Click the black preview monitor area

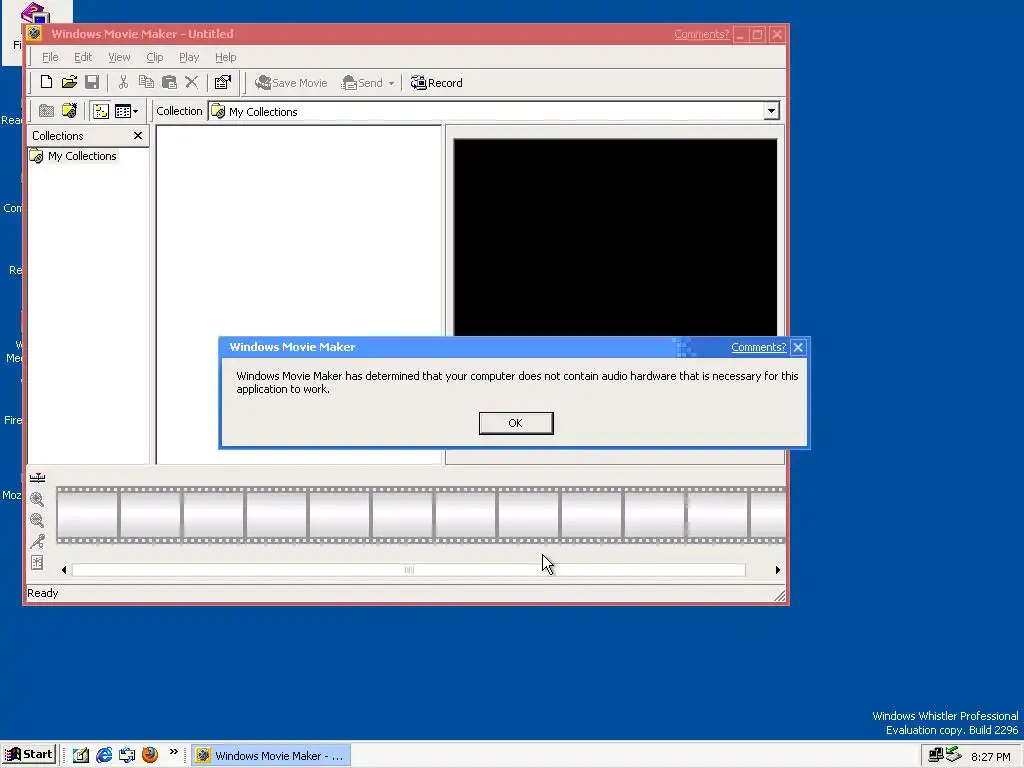[x=615, y=238]
